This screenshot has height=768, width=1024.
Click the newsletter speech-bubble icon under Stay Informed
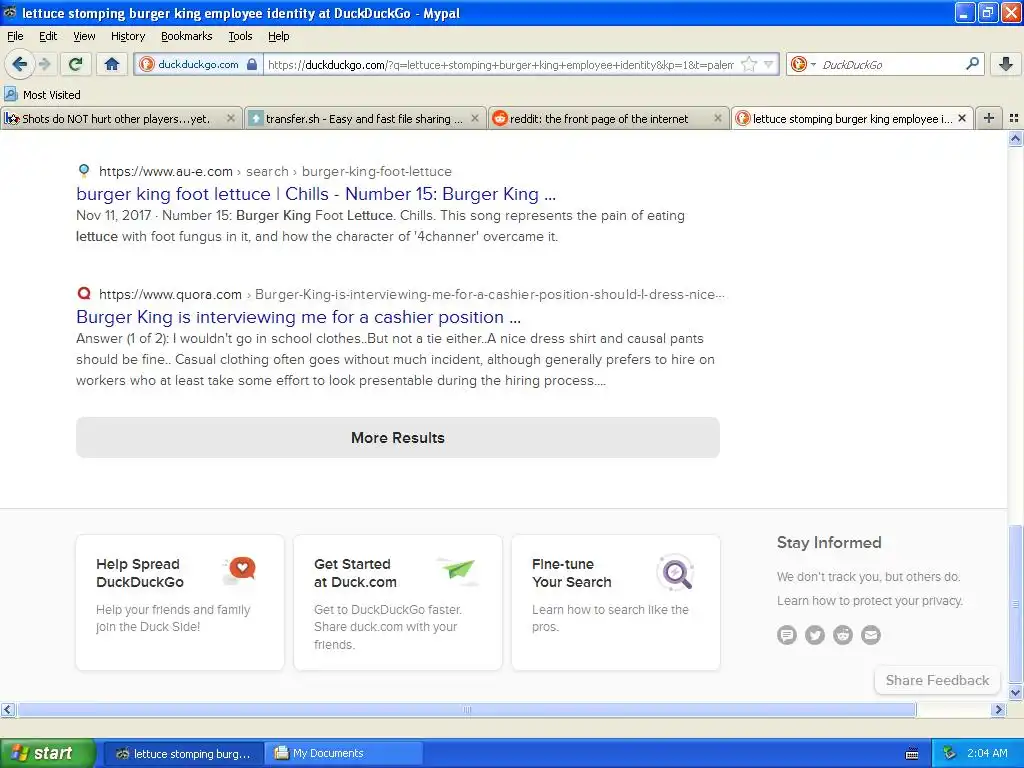click(x=787, y=635)
